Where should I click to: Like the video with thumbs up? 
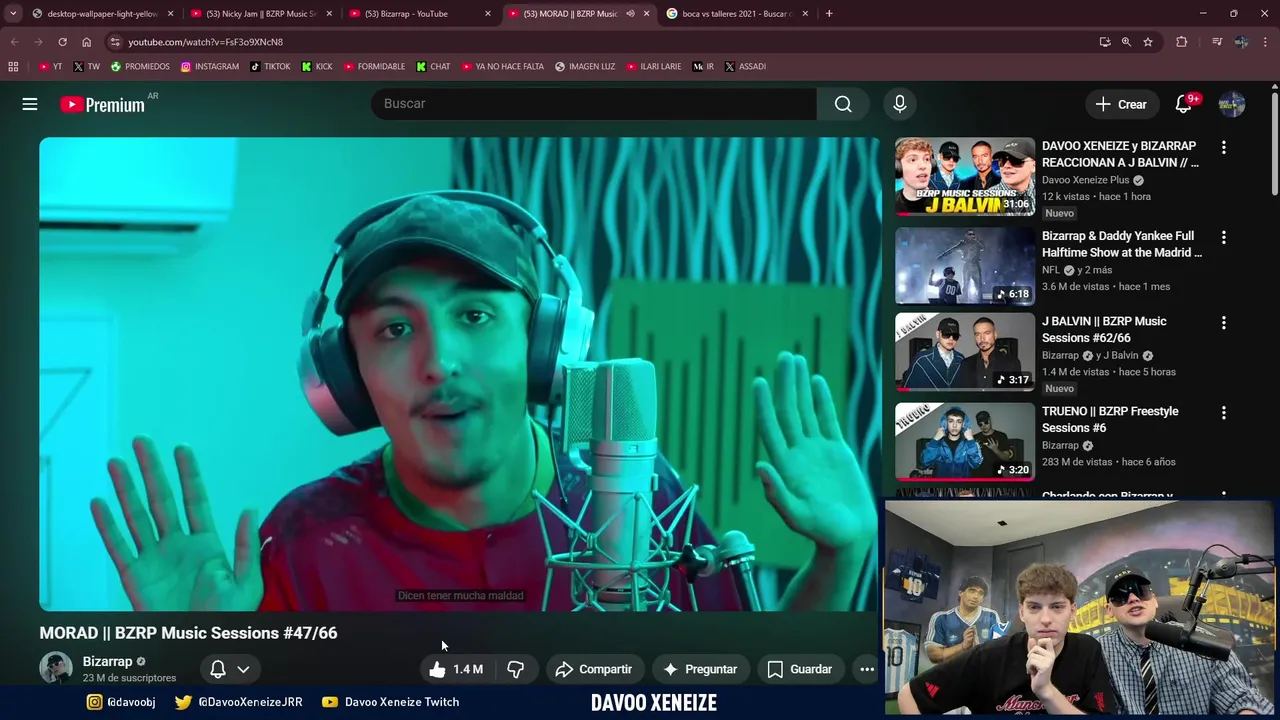[x=455, y=669]
